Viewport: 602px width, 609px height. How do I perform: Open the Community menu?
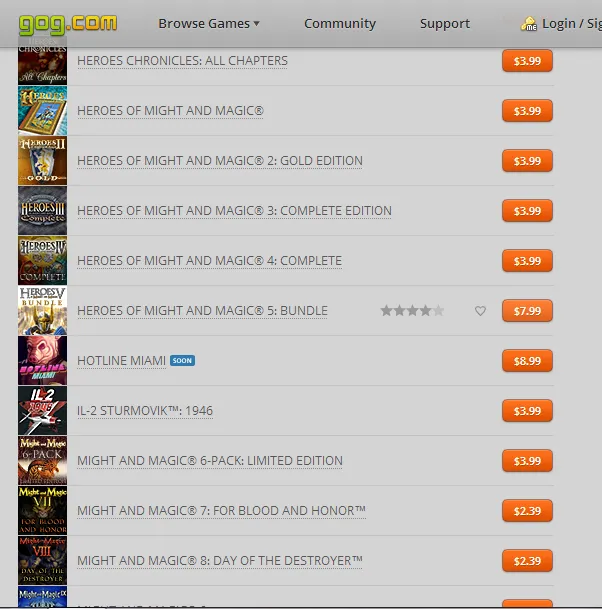340,24
